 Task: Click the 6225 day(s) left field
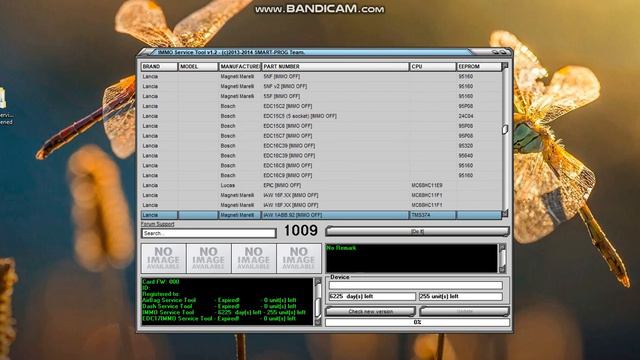coord(372,297)
